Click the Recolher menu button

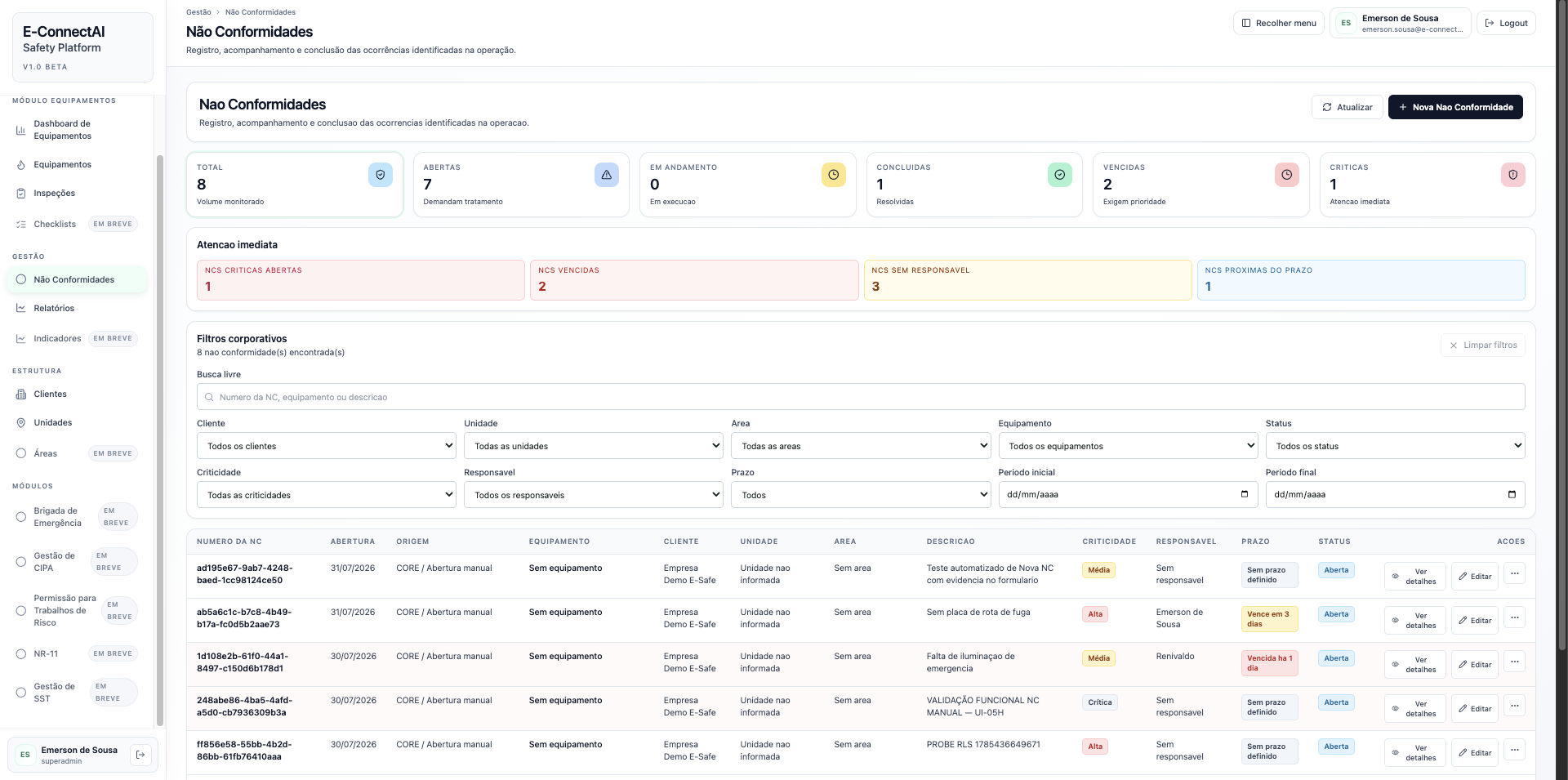point(1278,23)
